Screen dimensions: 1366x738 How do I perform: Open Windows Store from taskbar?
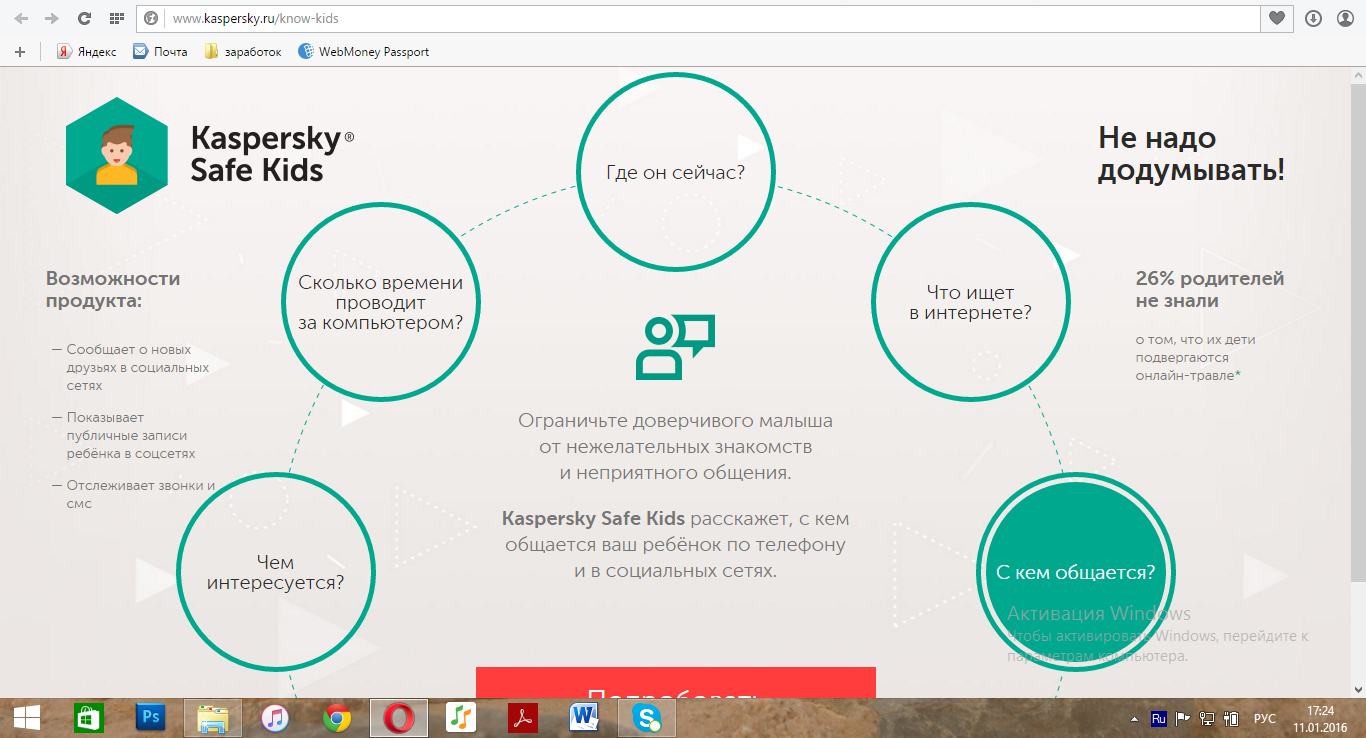click(x=89, y=717)
